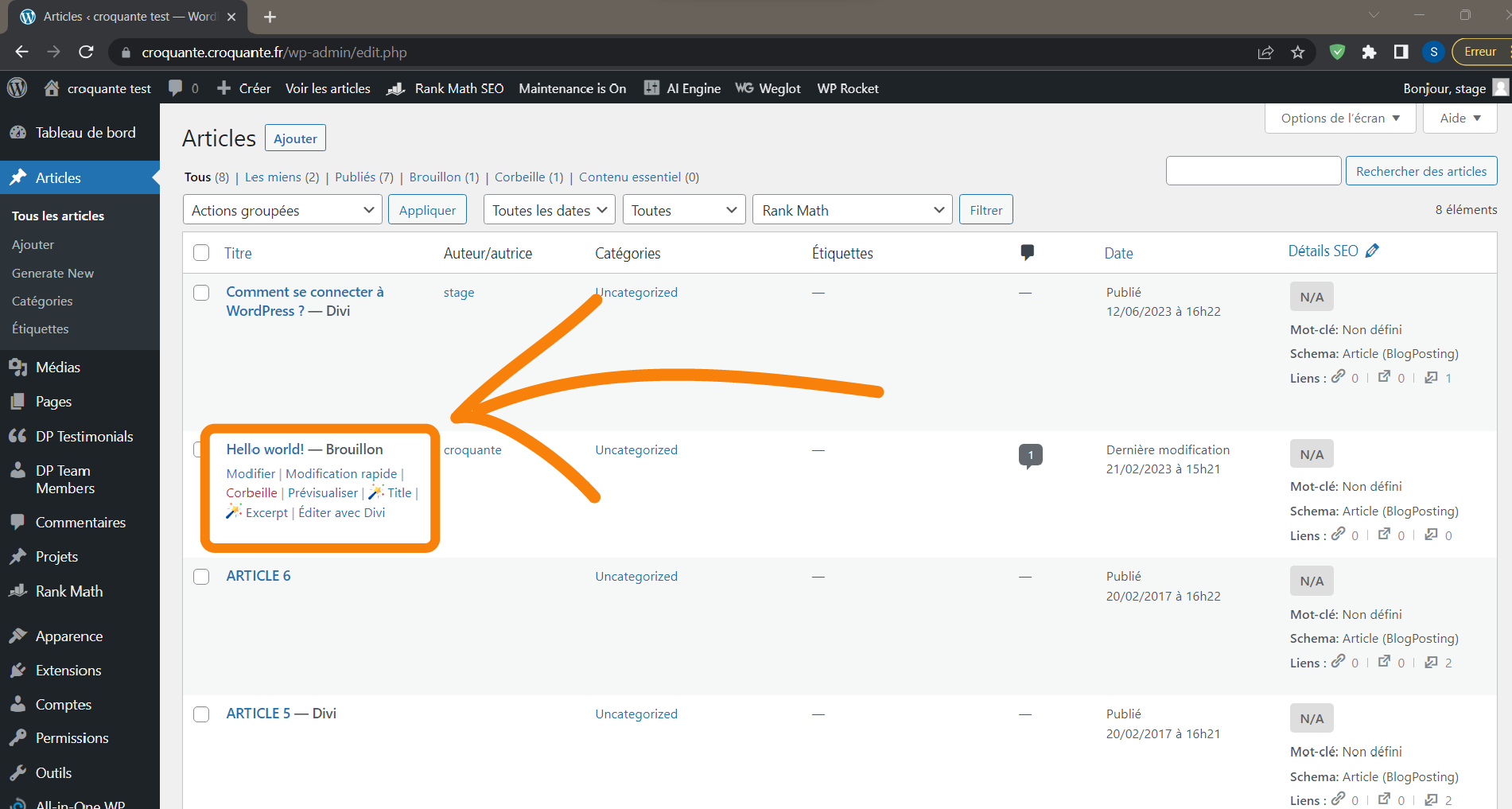
Task: Focus the article search input field
Action: click(x=1253, y=171)
